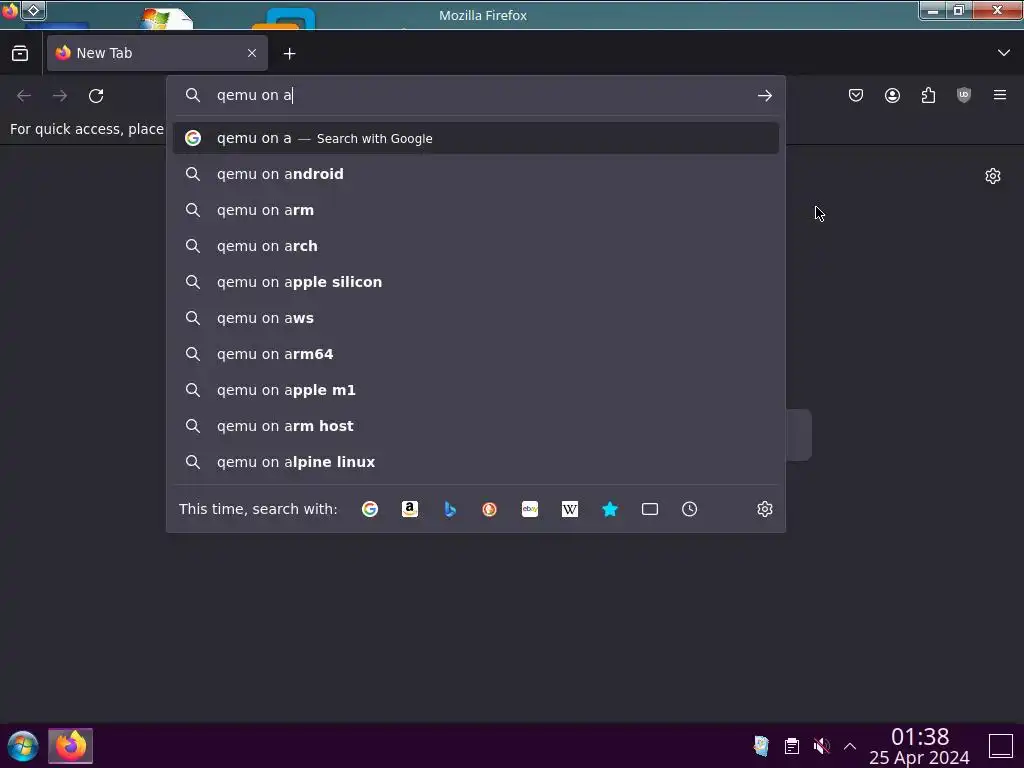Pick suggestion 'qemu on alpine linux'
The width and height of the screenshot is (1024, 768).
click(x=475, y=462)
